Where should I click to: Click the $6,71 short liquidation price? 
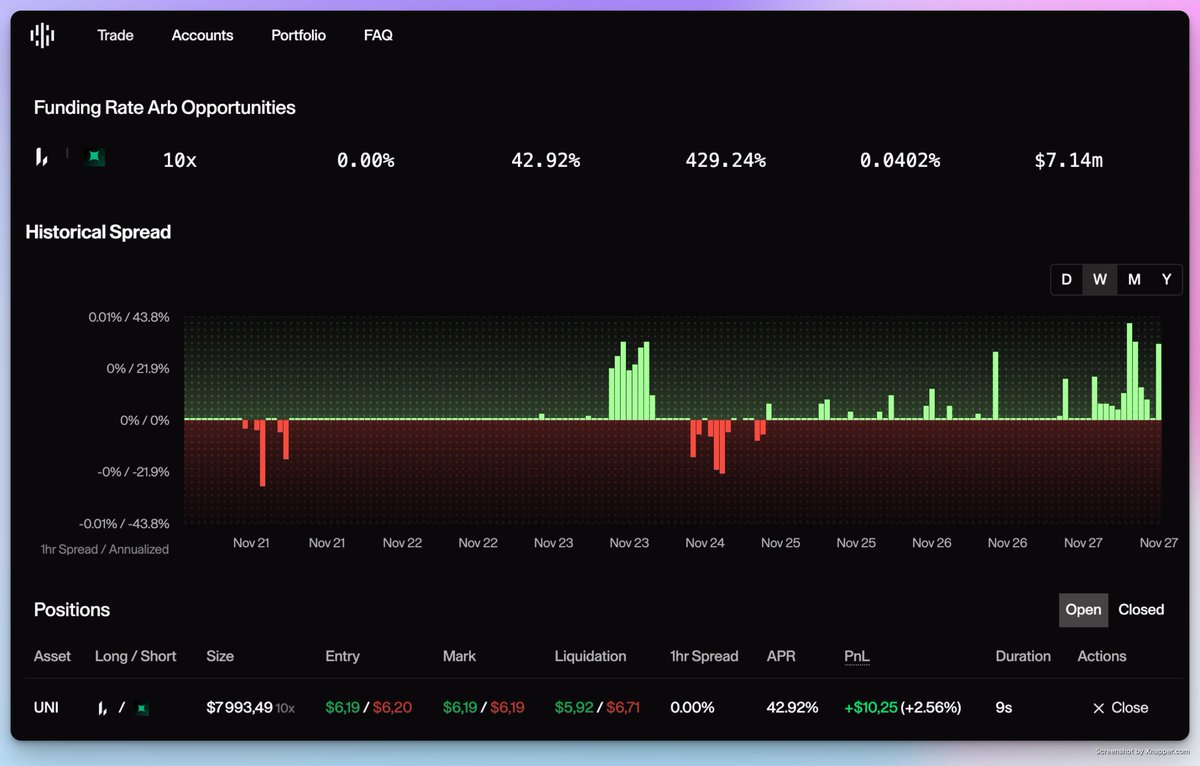(621, 707)
